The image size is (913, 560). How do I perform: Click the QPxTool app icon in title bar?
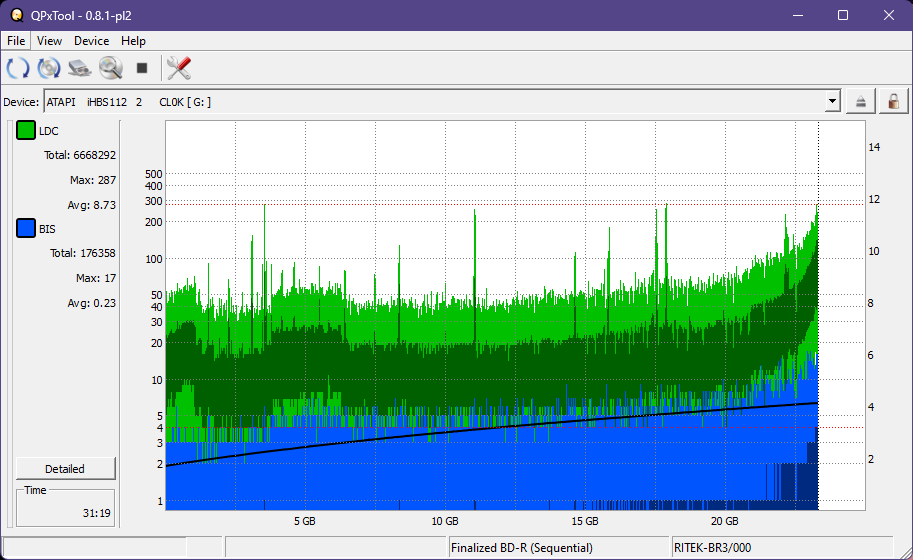coord(17,15)
